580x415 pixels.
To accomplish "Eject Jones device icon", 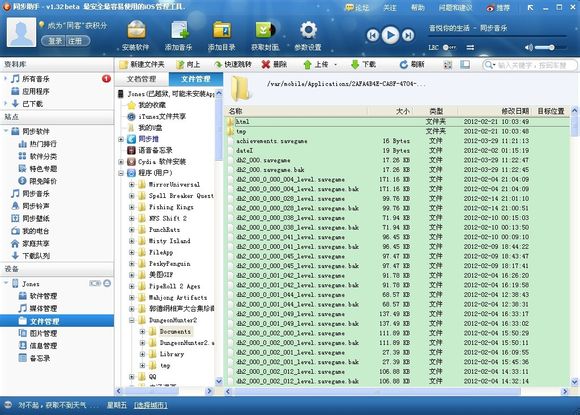I will pos(107,283).
